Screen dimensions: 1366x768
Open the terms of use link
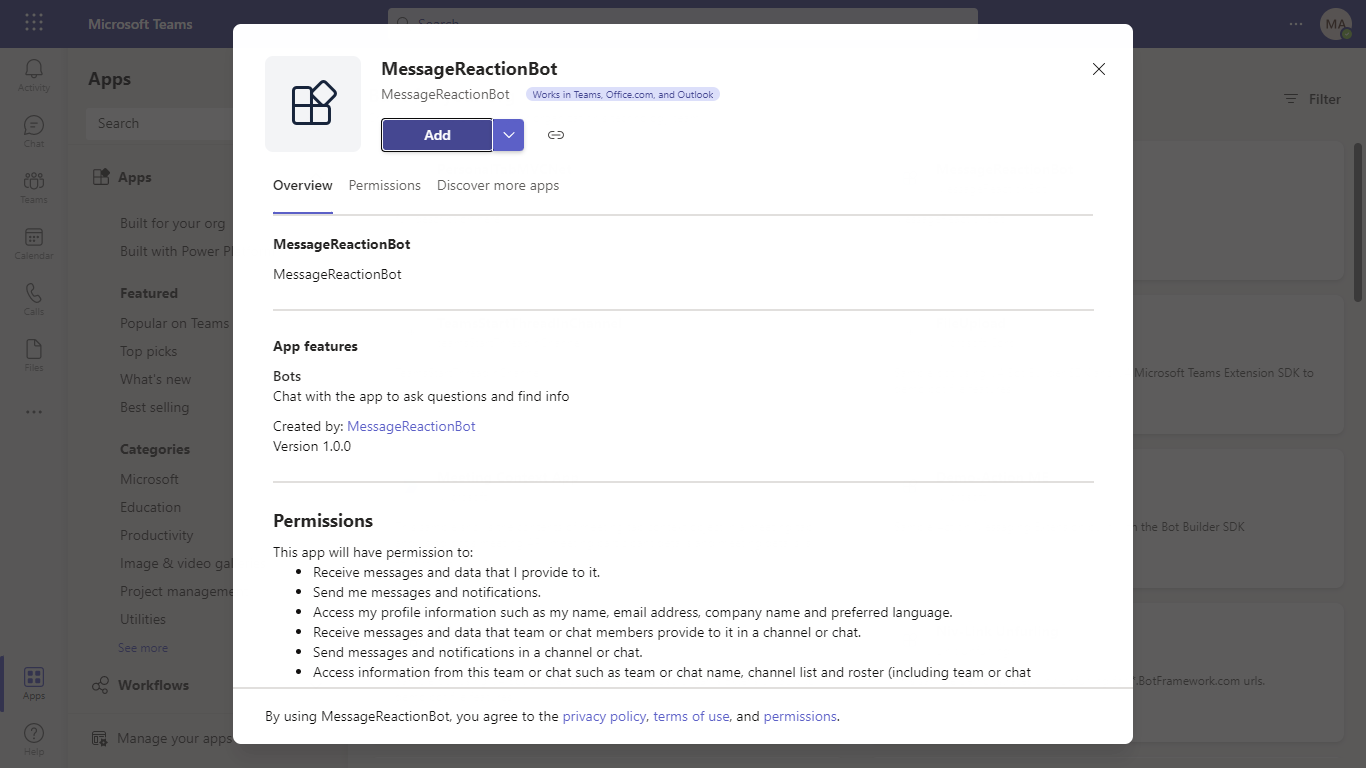(691, 716)
